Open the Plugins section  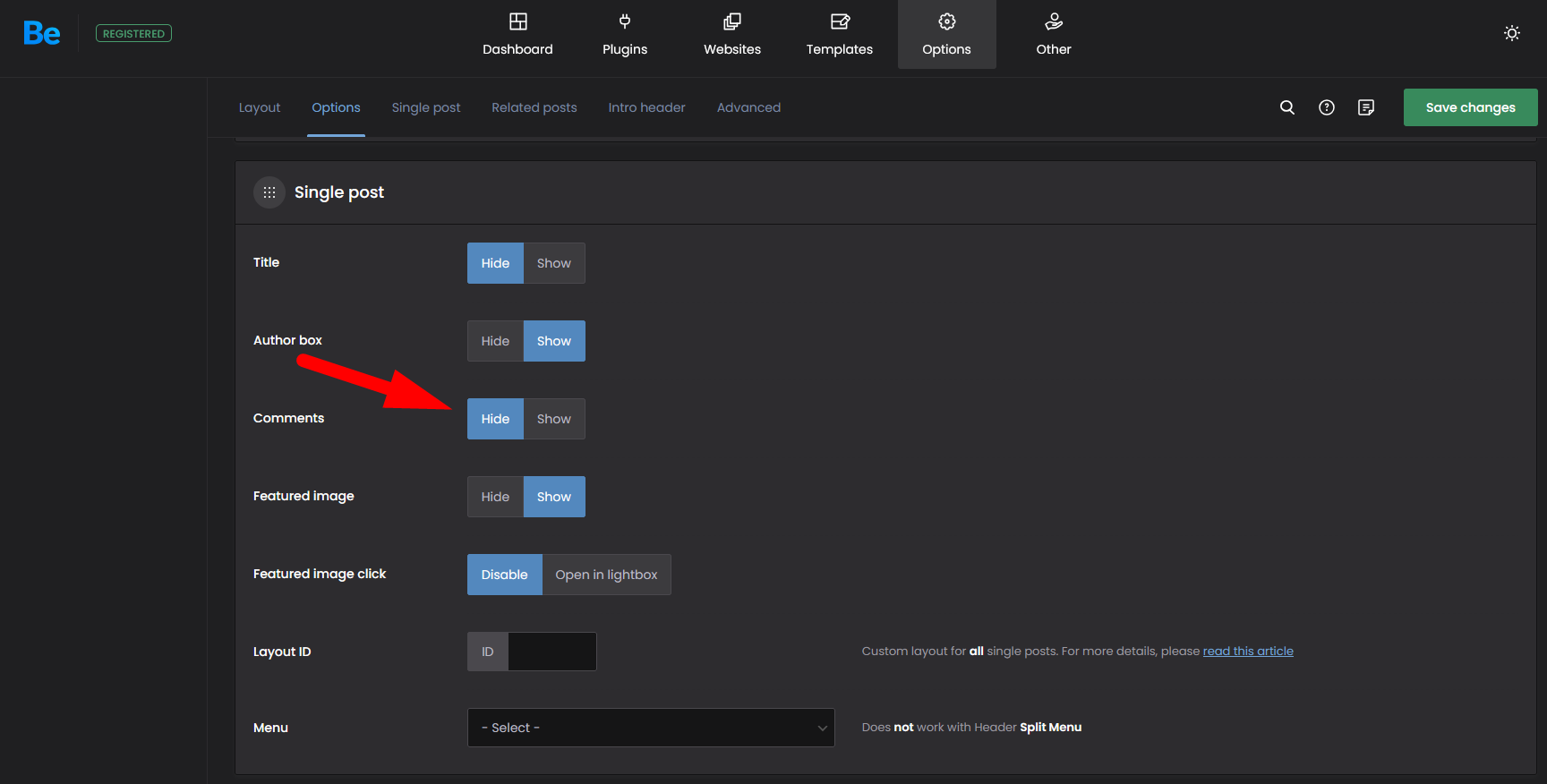click(625, 34)
